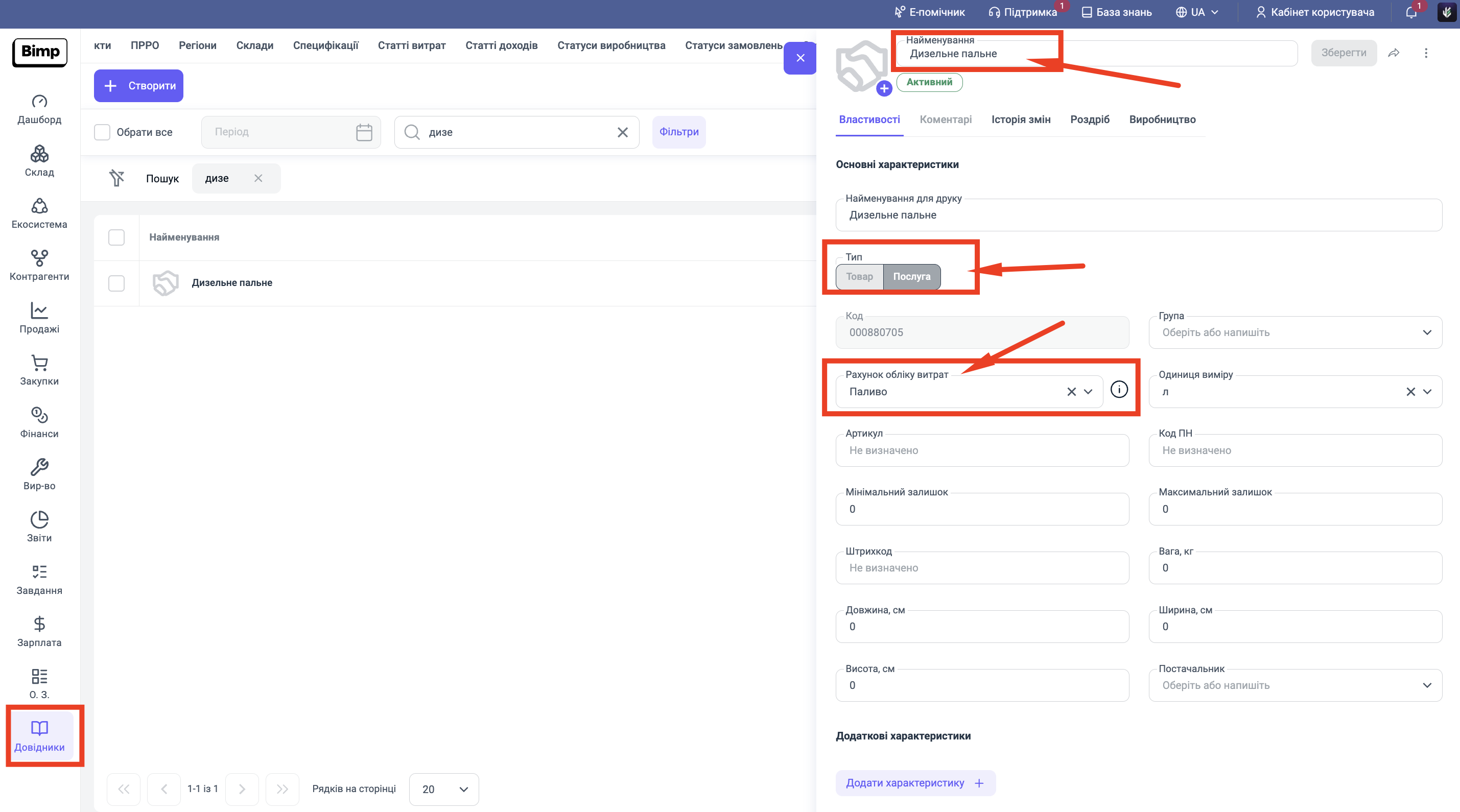
Task: Click the share arrow icon near Зберегти
Action: tap(1394, 53)
